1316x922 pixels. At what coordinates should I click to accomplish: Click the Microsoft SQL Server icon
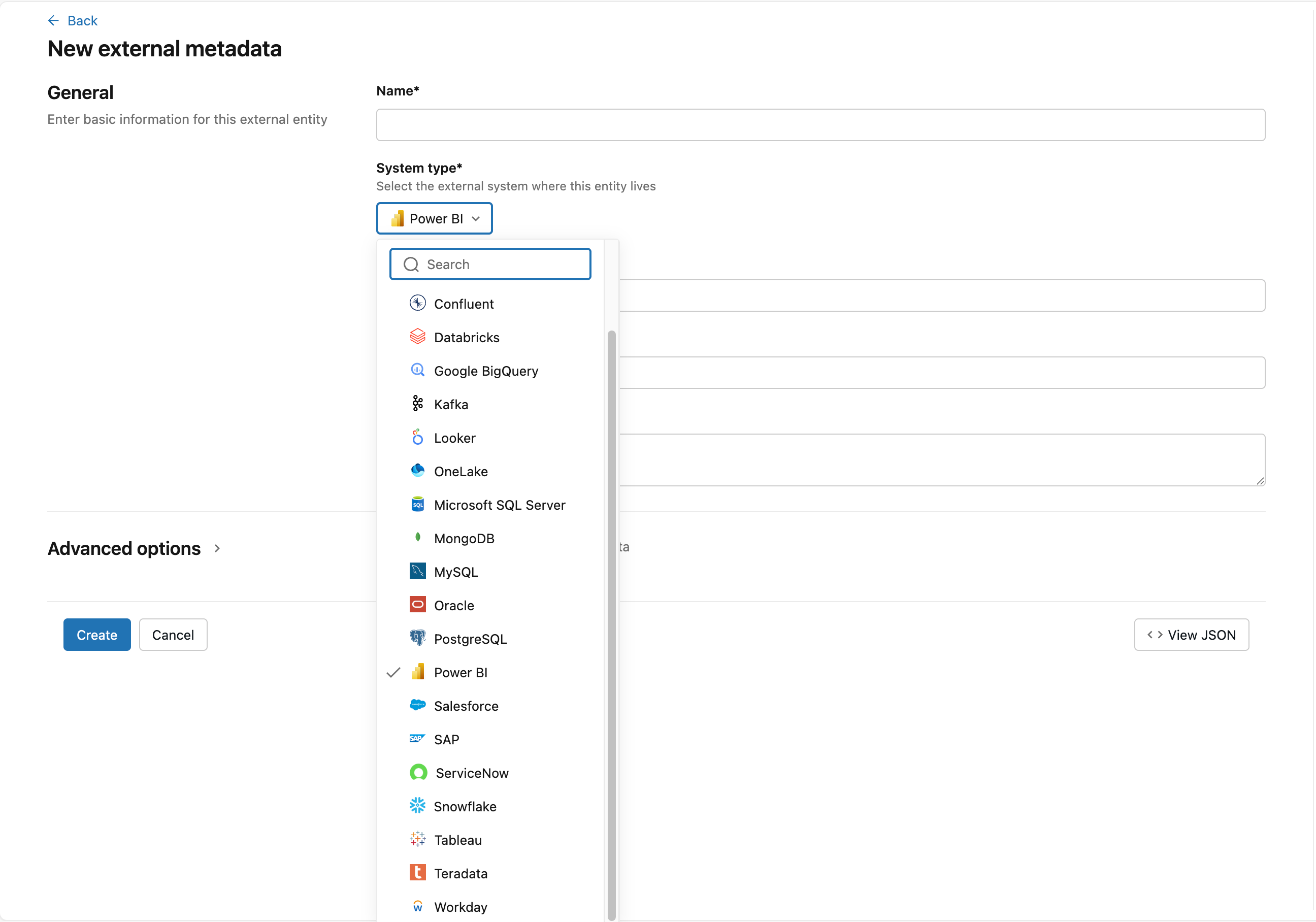pyautogui.click(x=417, y=504)
